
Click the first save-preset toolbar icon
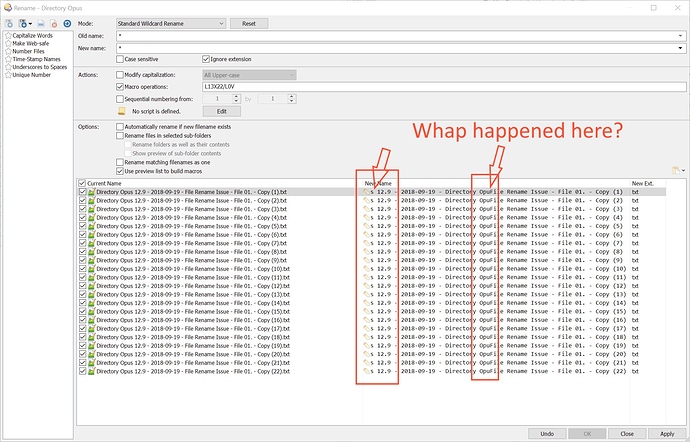[9, 23]
